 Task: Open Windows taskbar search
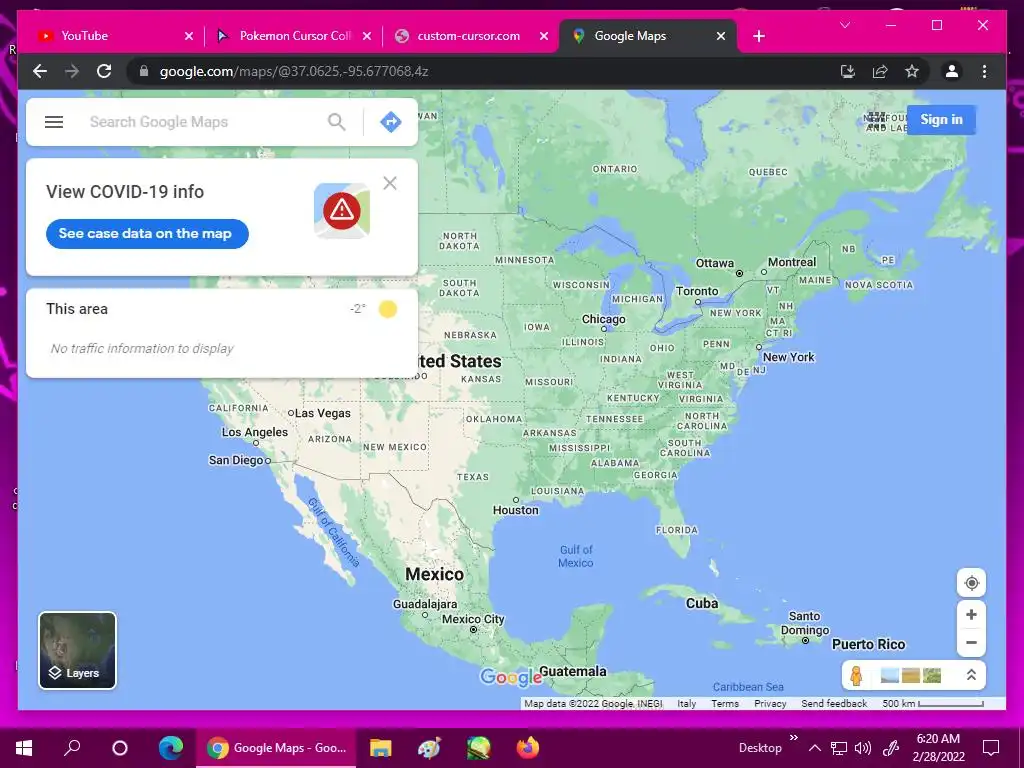72,748
